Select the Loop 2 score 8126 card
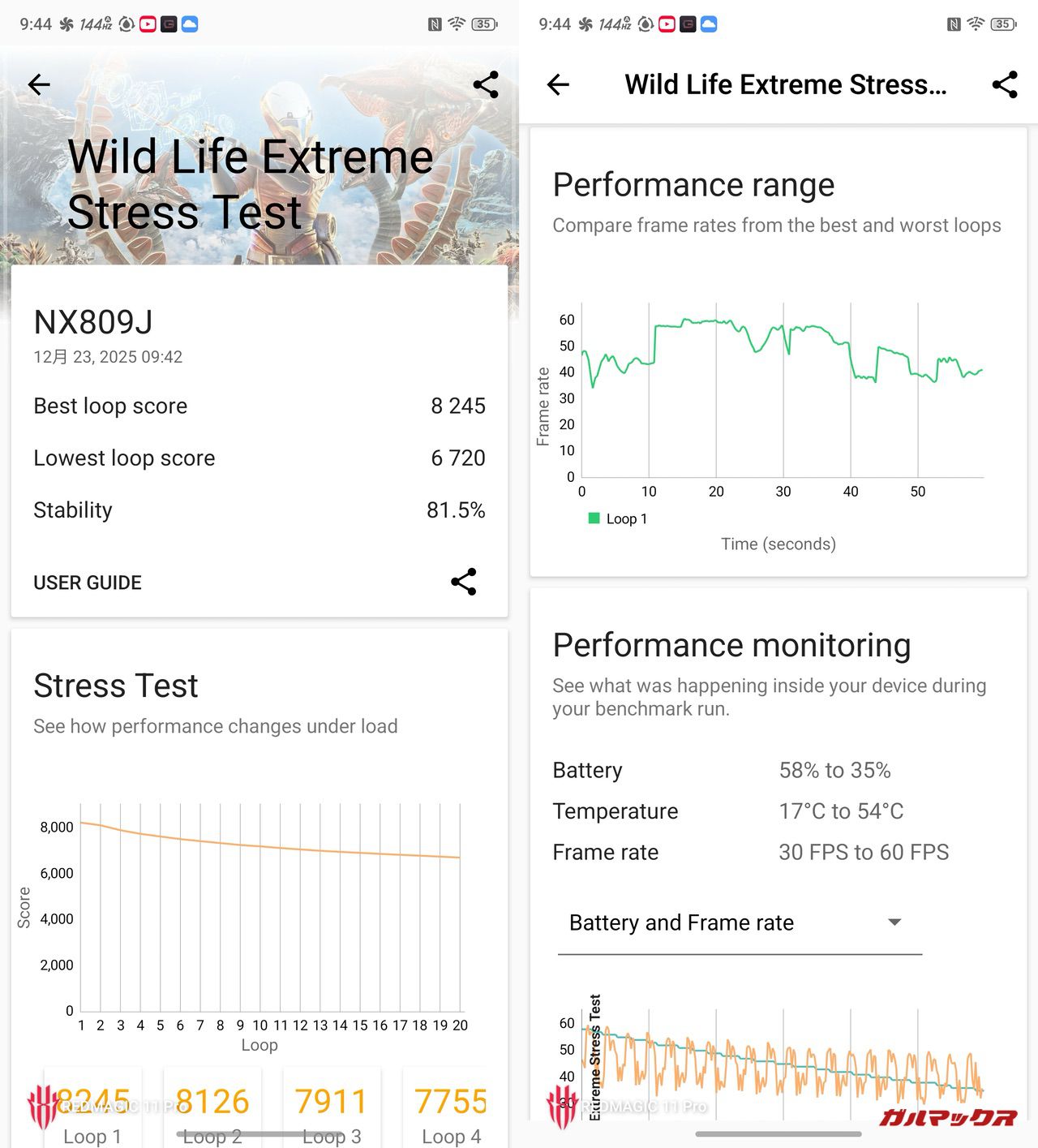1038x1148 pixels. (212, 1111)
